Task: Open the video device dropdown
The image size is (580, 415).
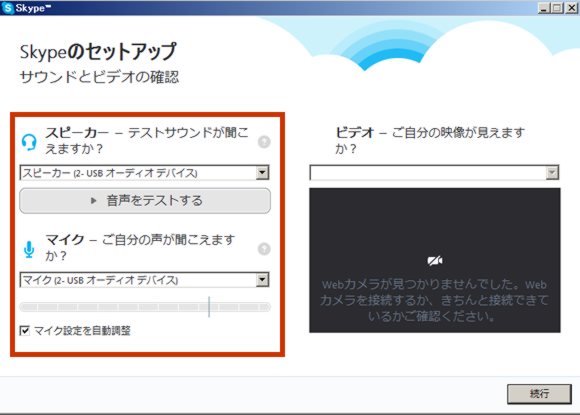Action: click(x=434, y=173)
